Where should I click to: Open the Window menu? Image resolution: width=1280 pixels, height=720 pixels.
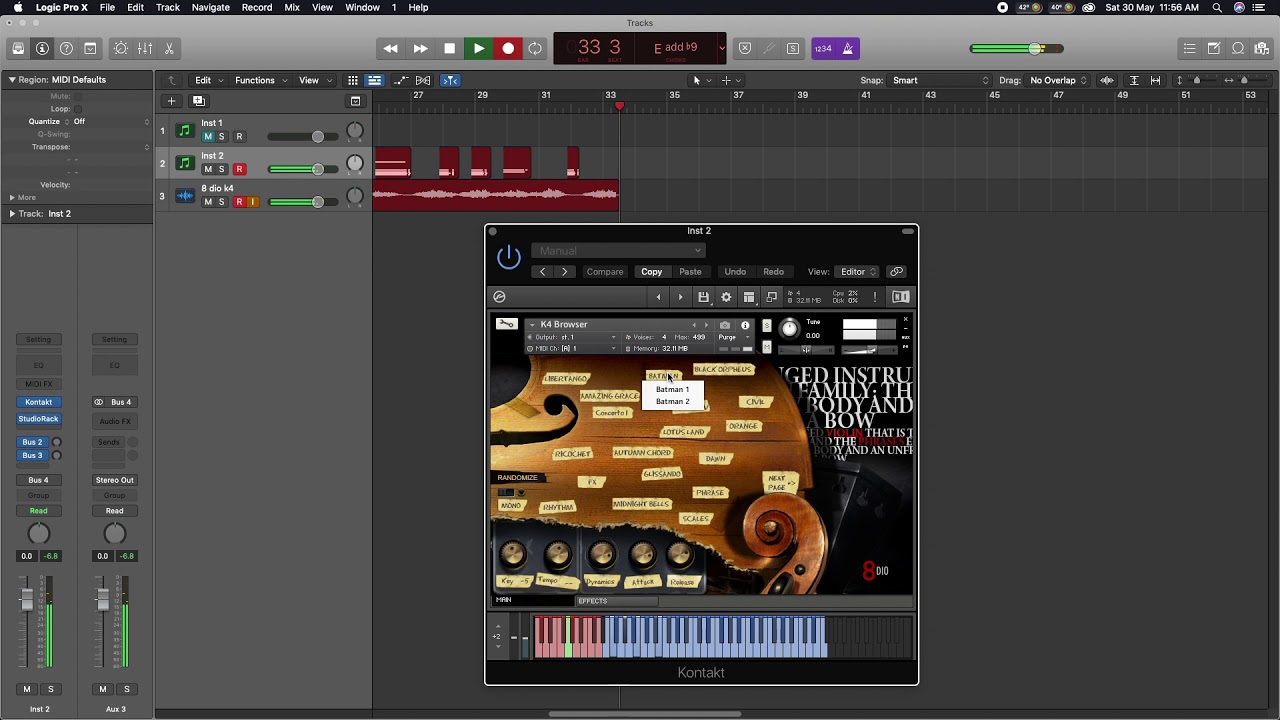pos(362,7)
